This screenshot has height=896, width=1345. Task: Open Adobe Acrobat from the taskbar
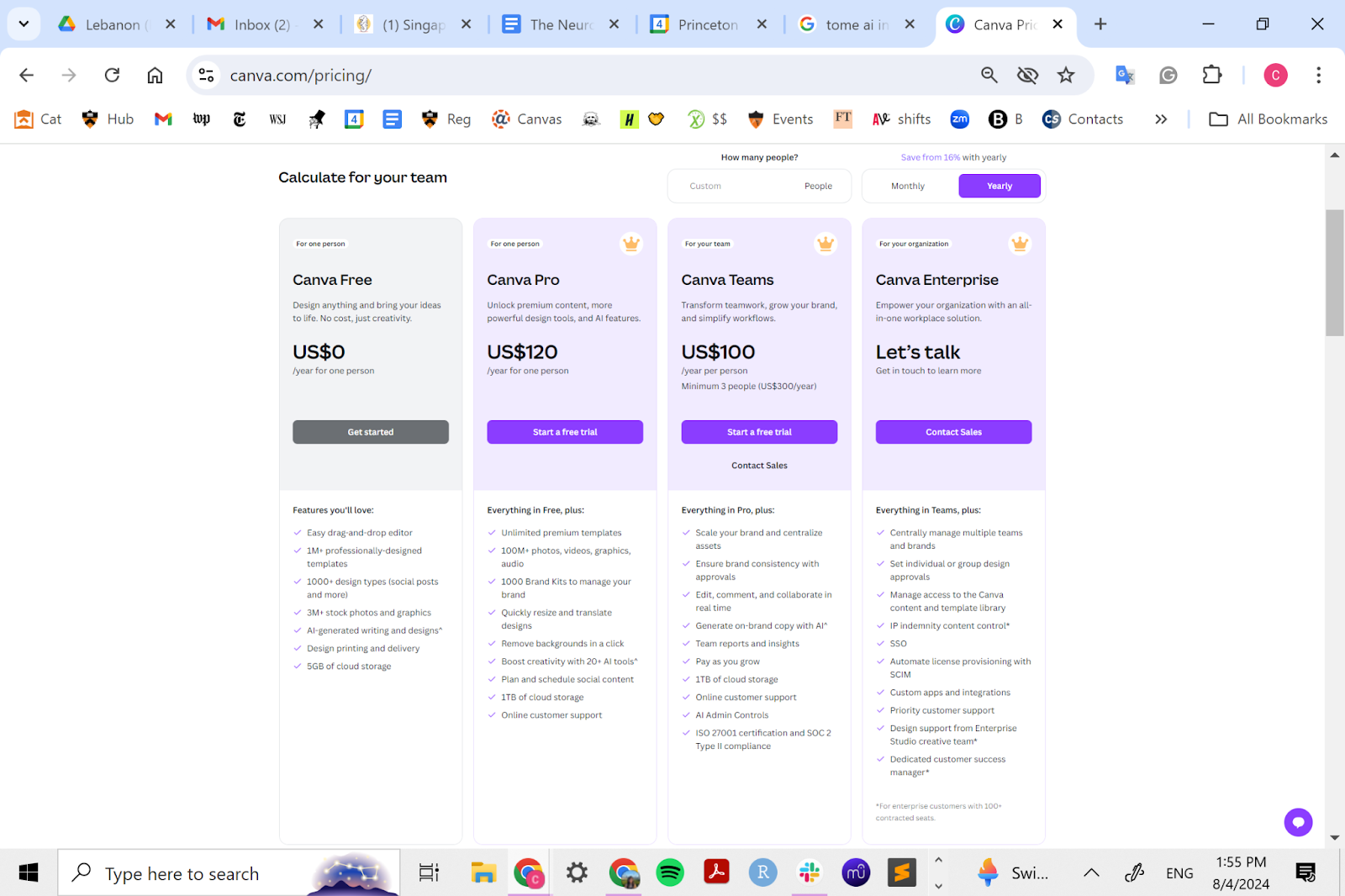point(716,873)
